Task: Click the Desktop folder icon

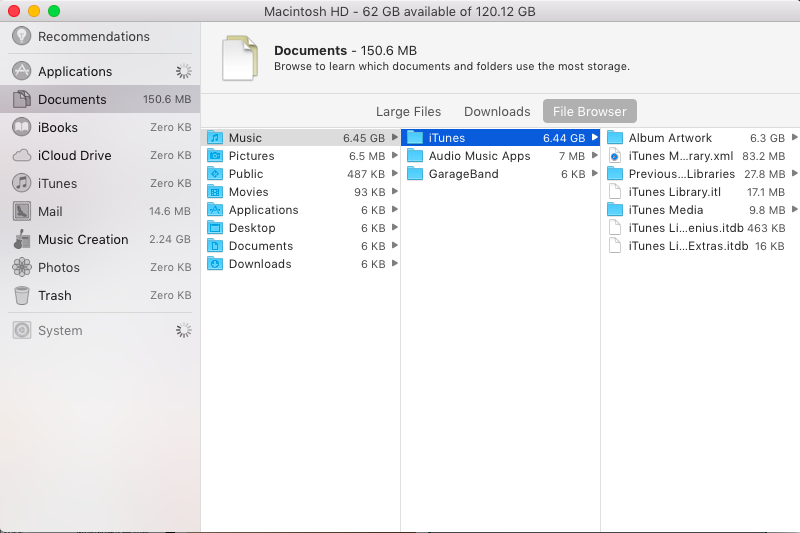Action: pos(215,228)
